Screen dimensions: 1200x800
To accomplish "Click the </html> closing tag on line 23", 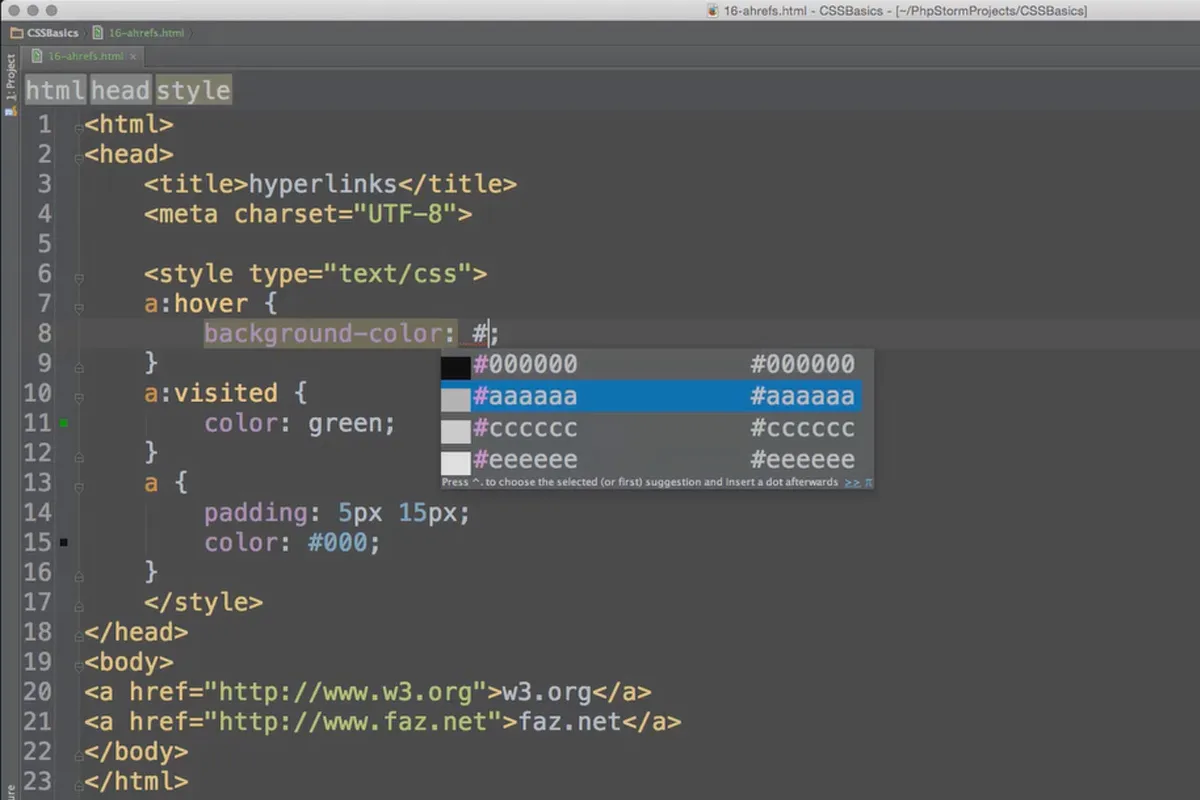I will [136, 781].
